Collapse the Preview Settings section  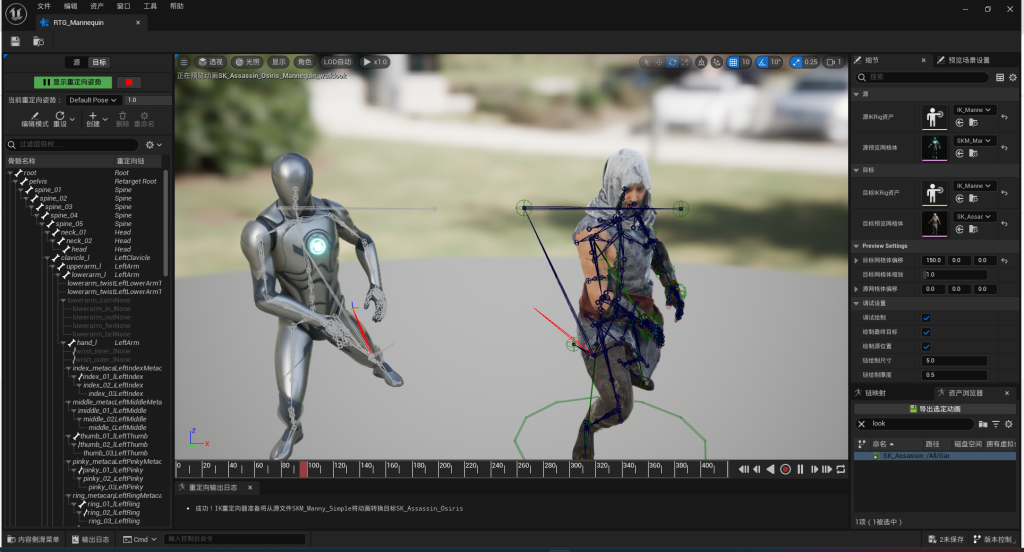[856, 246]
